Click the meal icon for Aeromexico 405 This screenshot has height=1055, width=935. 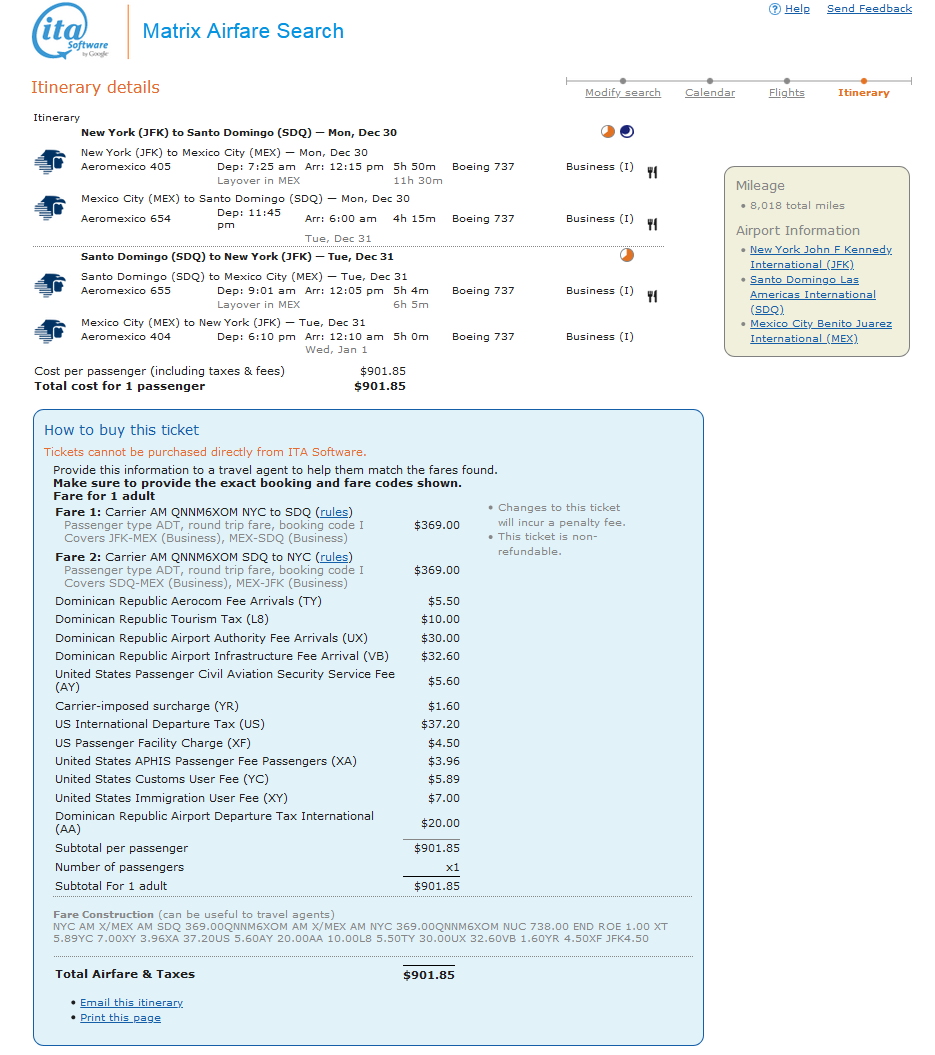652,172
